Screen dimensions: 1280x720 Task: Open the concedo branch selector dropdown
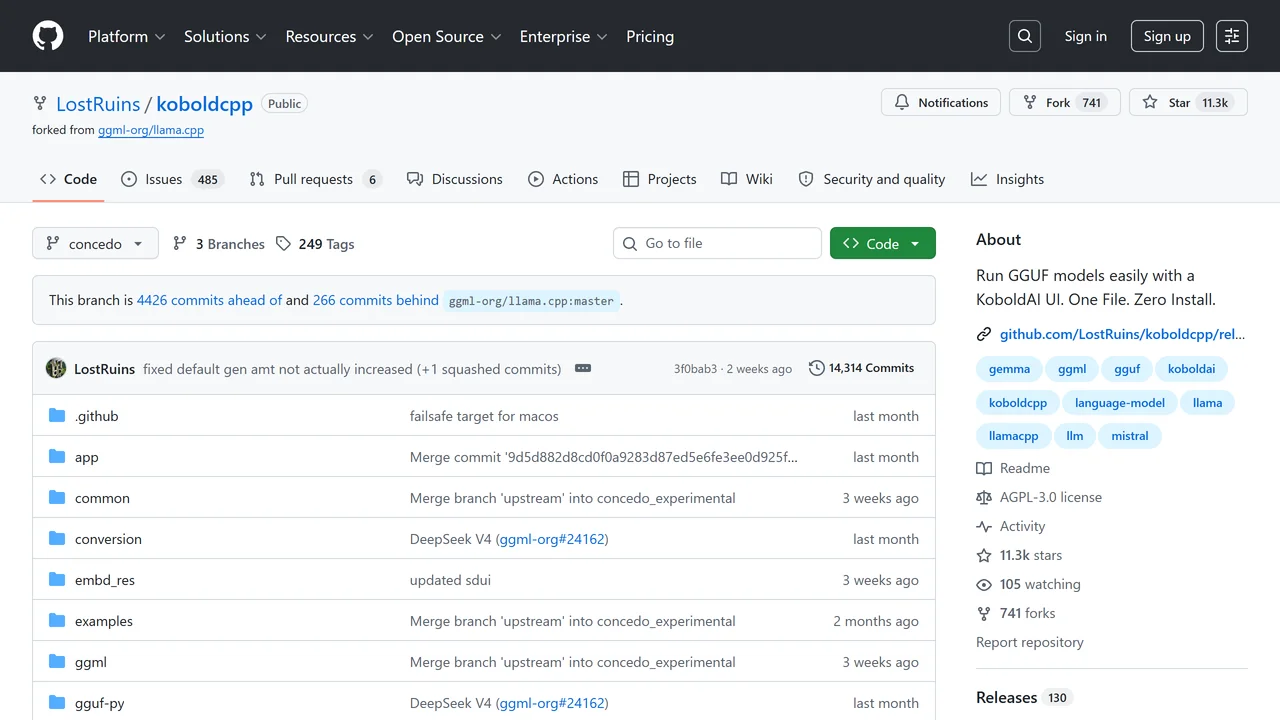[95, 244]
